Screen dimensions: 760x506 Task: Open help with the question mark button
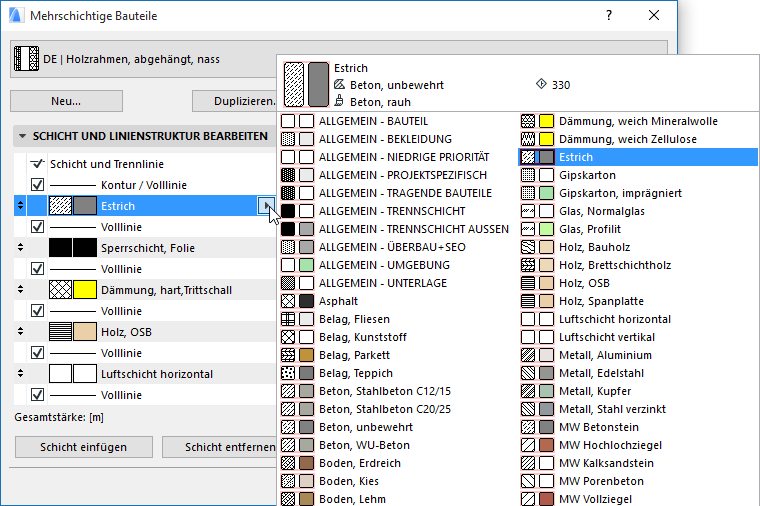click(609, 16)
